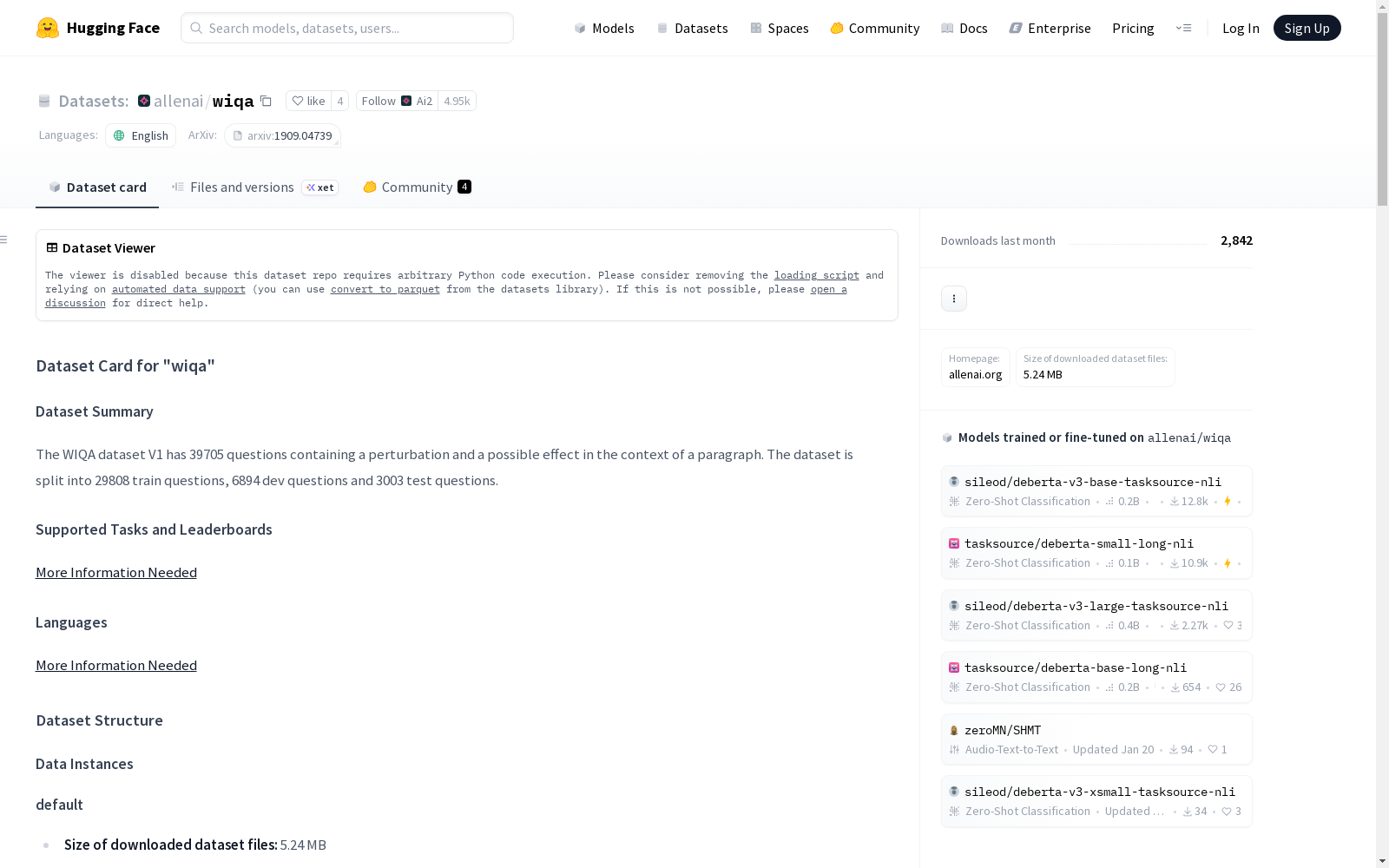Open the three-dot dataset options menu
Screen dimensions: 1389x868
[954, 299]
